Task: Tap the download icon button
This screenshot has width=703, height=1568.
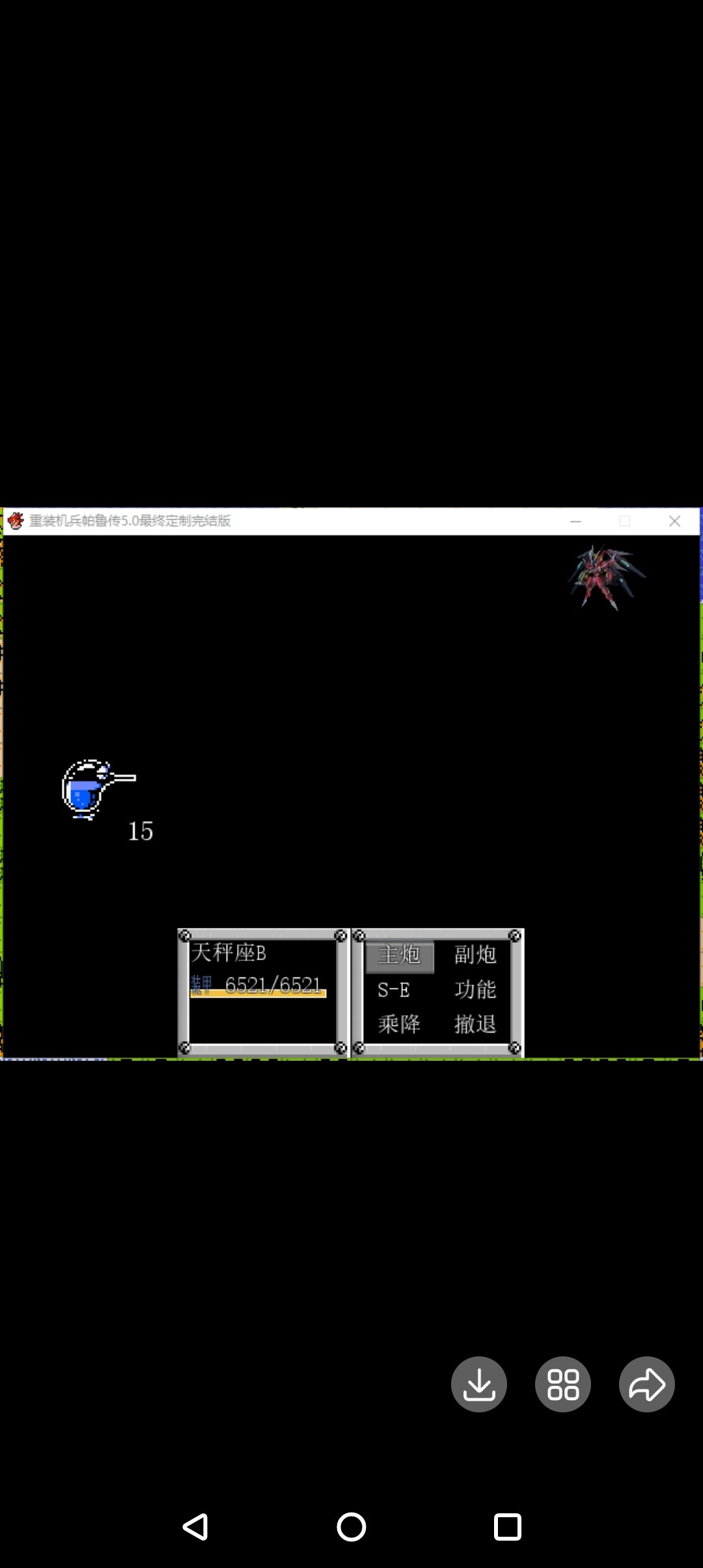Action: (x=479, y=1384)
